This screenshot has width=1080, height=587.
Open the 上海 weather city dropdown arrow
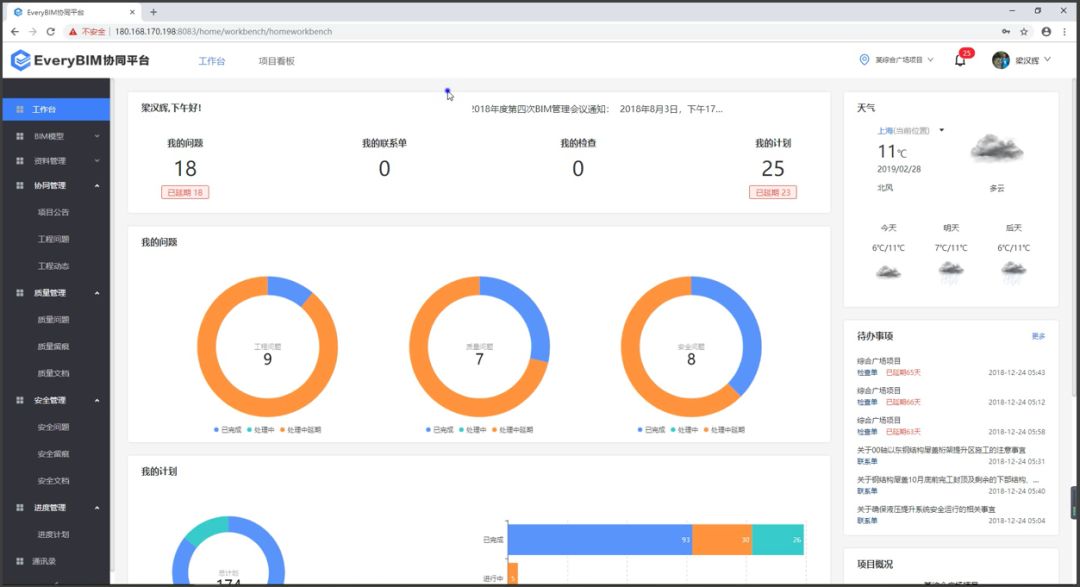(x=942, y=130)
